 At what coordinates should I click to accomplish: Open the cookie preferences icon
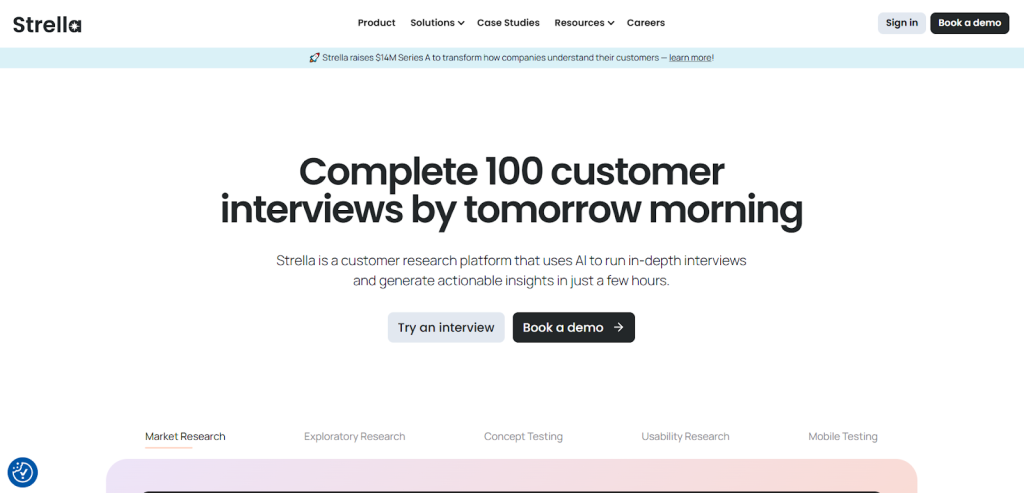coord(22,472)
